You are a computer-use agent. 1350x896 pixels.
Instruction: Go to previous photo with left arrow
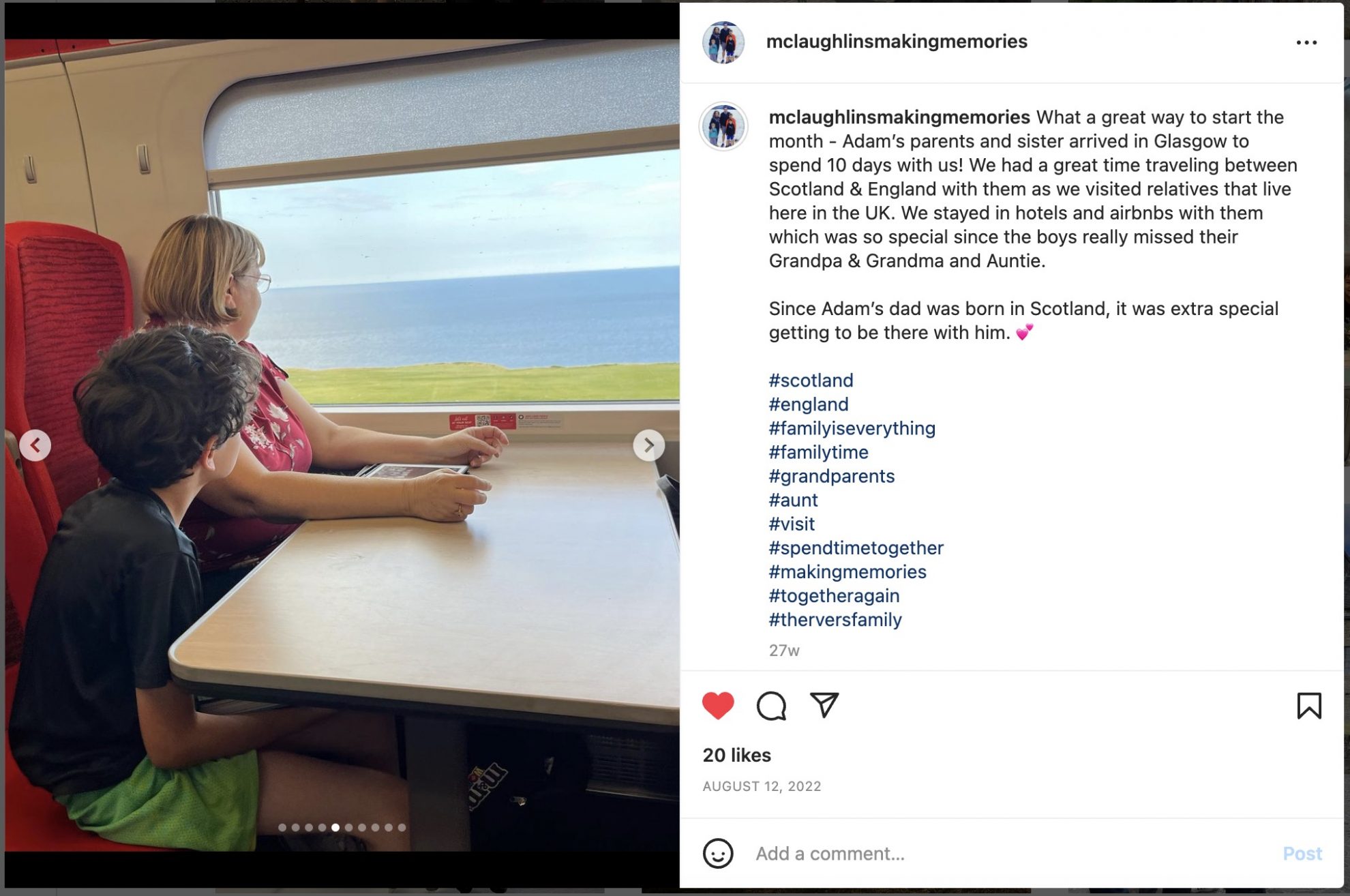tap(35, 445)
